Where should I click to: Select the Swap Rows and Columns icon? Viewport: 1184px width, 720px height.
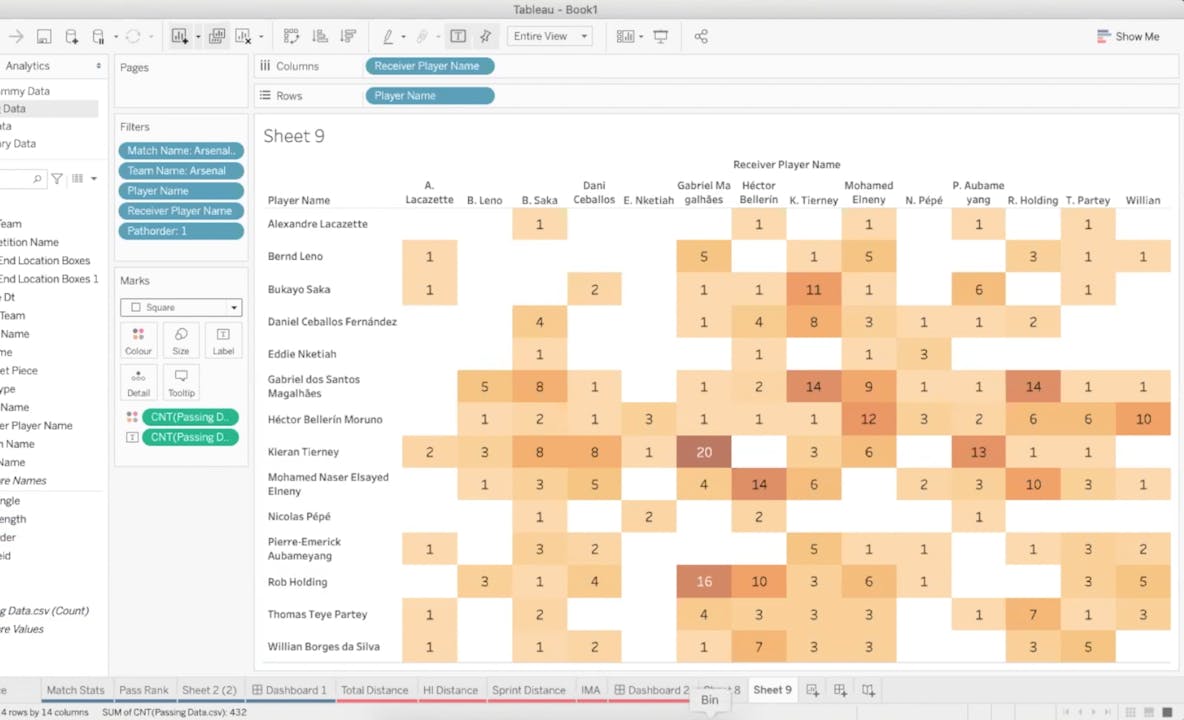point(291,36)
